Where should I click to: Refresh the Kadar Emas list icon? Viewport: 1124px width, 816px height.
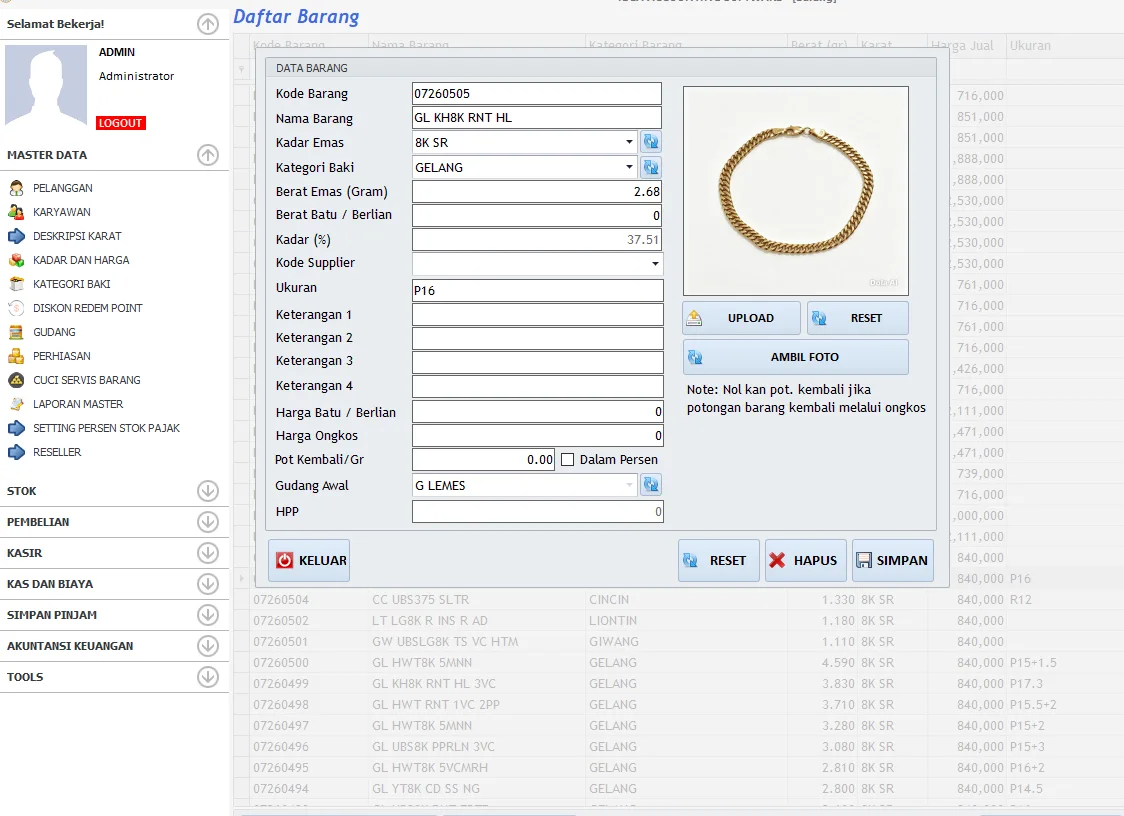(651, 142)
